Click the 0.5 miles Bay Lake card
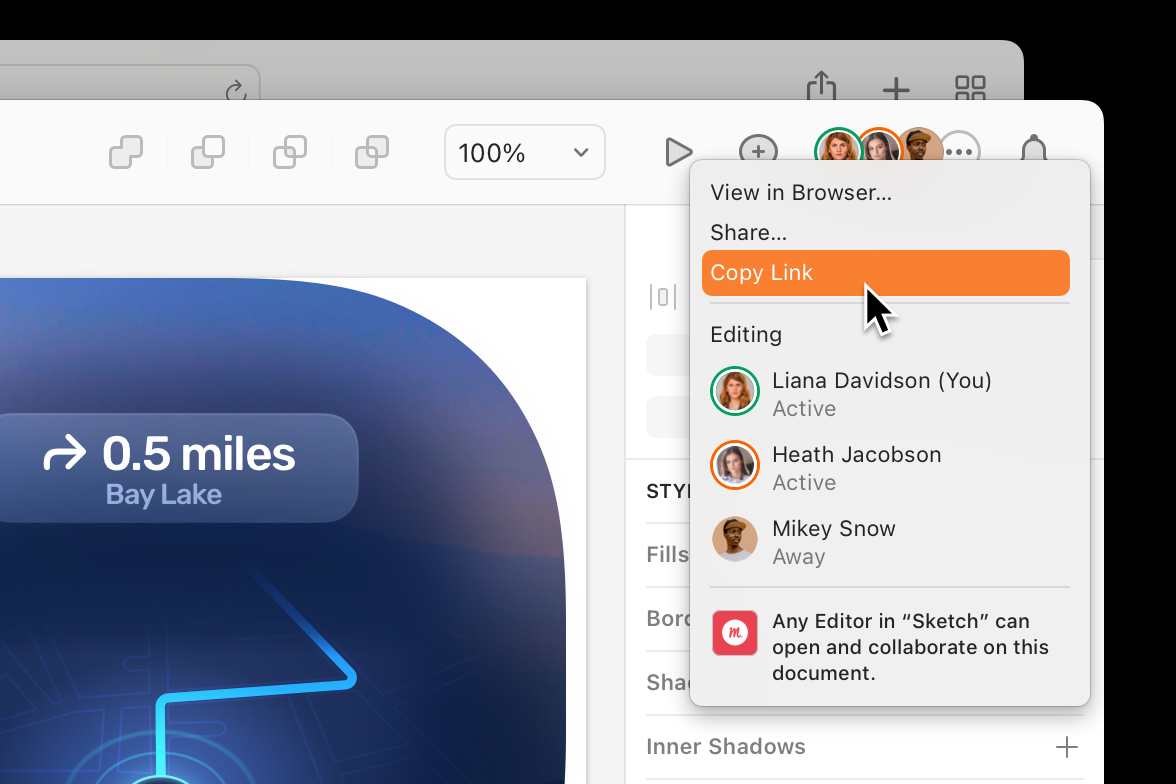Screen dimensions: 1176x784 [x=170, y=468]
